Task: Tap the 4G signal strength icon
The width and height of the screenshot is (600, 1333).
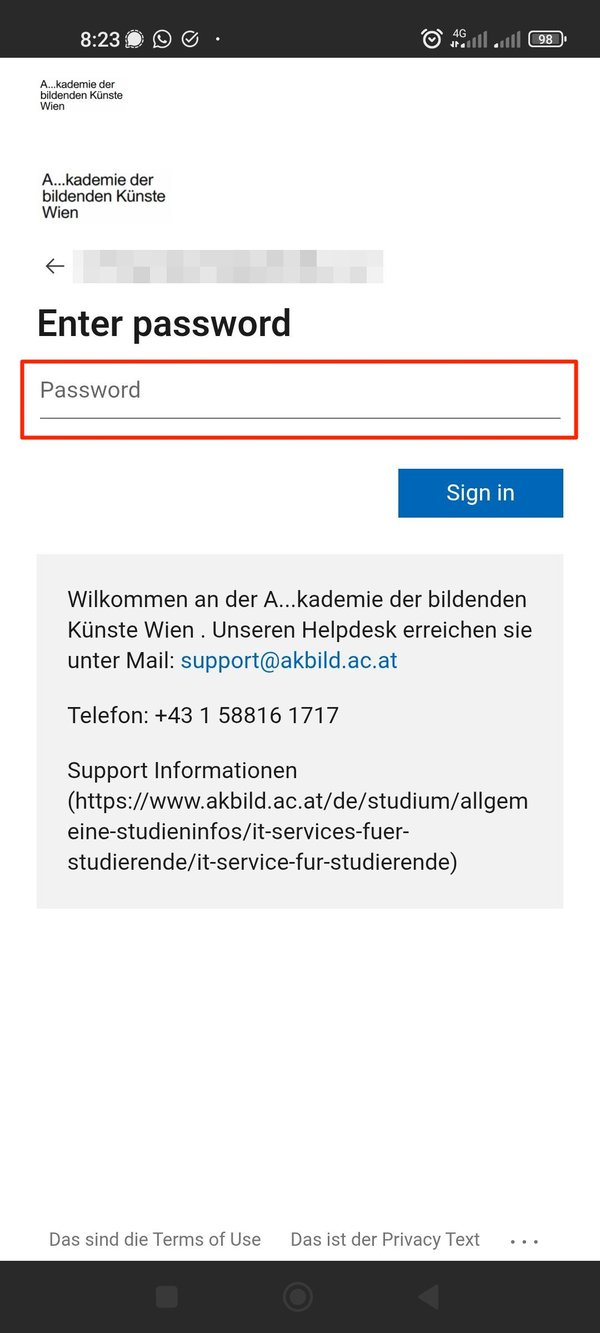Action: (469, 39)
